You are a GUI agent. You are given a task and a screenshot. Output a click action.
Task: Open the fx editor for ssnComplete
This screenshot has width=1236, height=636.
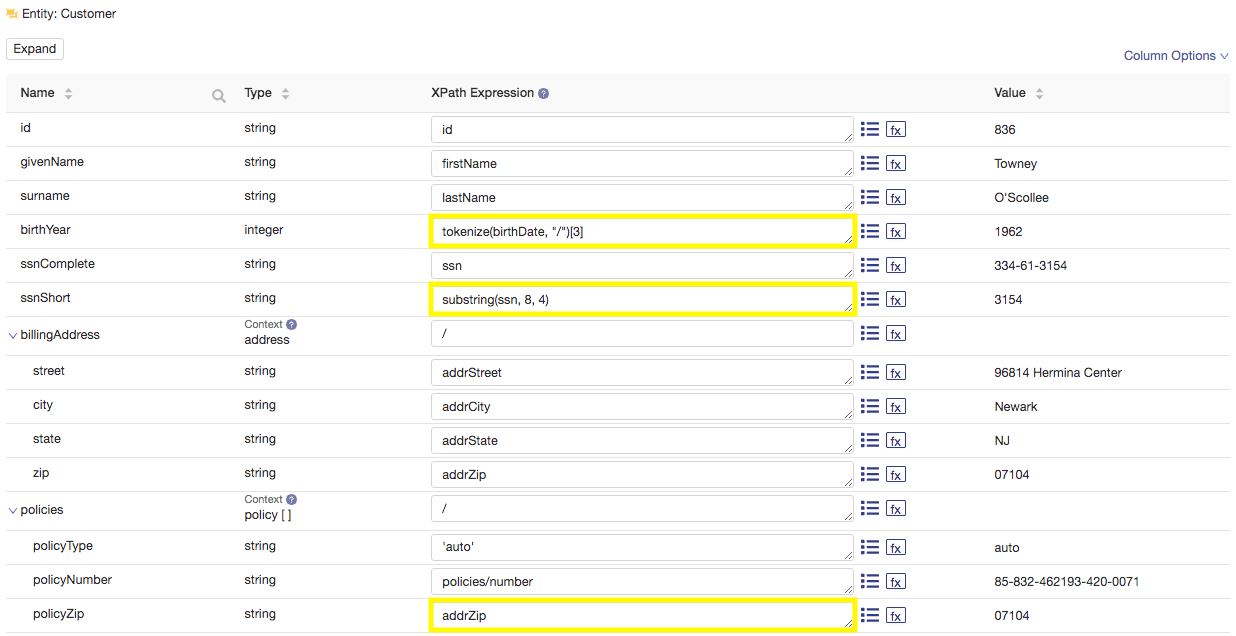pos(896,265)
